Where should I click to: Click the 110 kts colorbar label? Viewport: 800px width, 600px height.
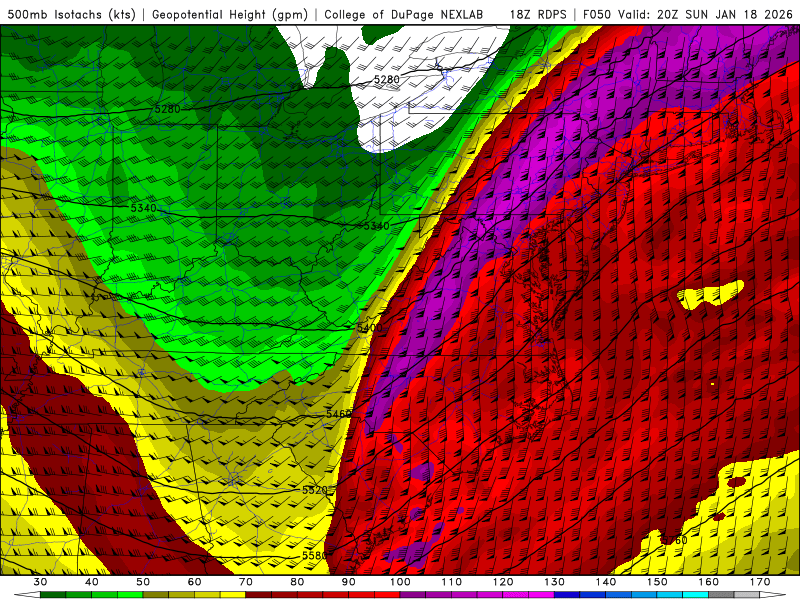(x=452, y=582)
